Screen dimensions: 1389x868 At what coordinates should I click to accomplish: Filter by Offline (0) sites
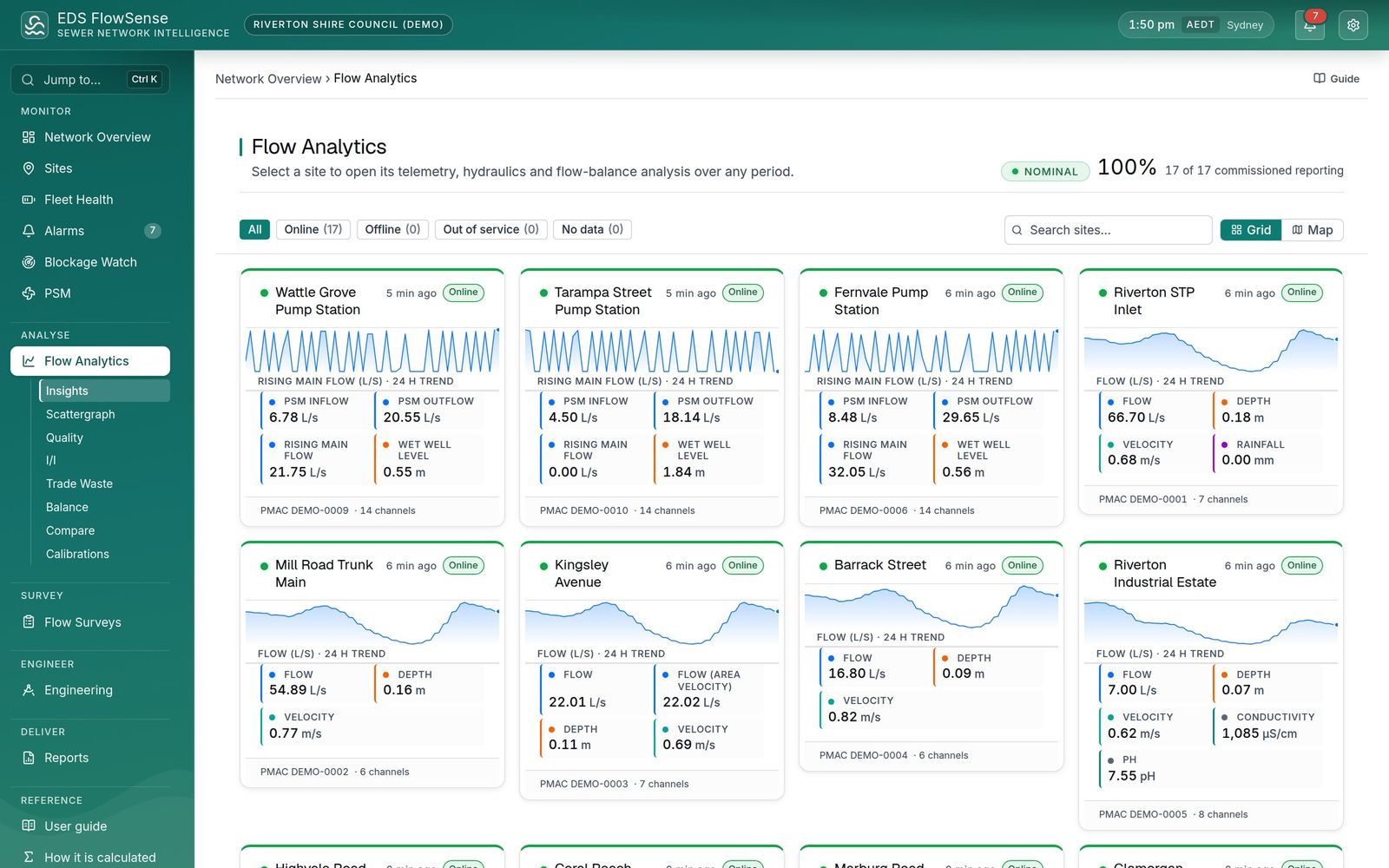(392, 229)
